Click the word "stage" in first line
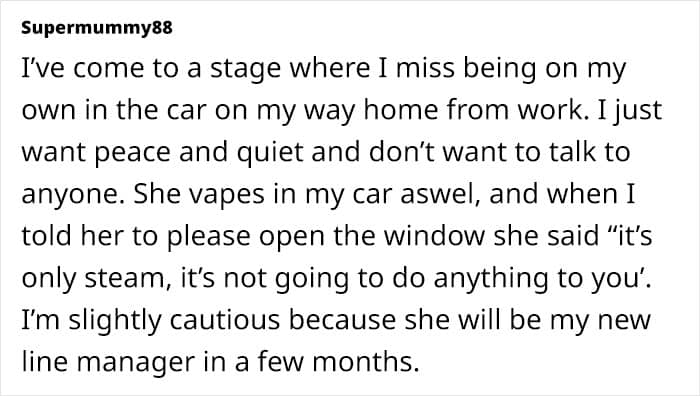This screenshot has height=396, width=700. 246,70
